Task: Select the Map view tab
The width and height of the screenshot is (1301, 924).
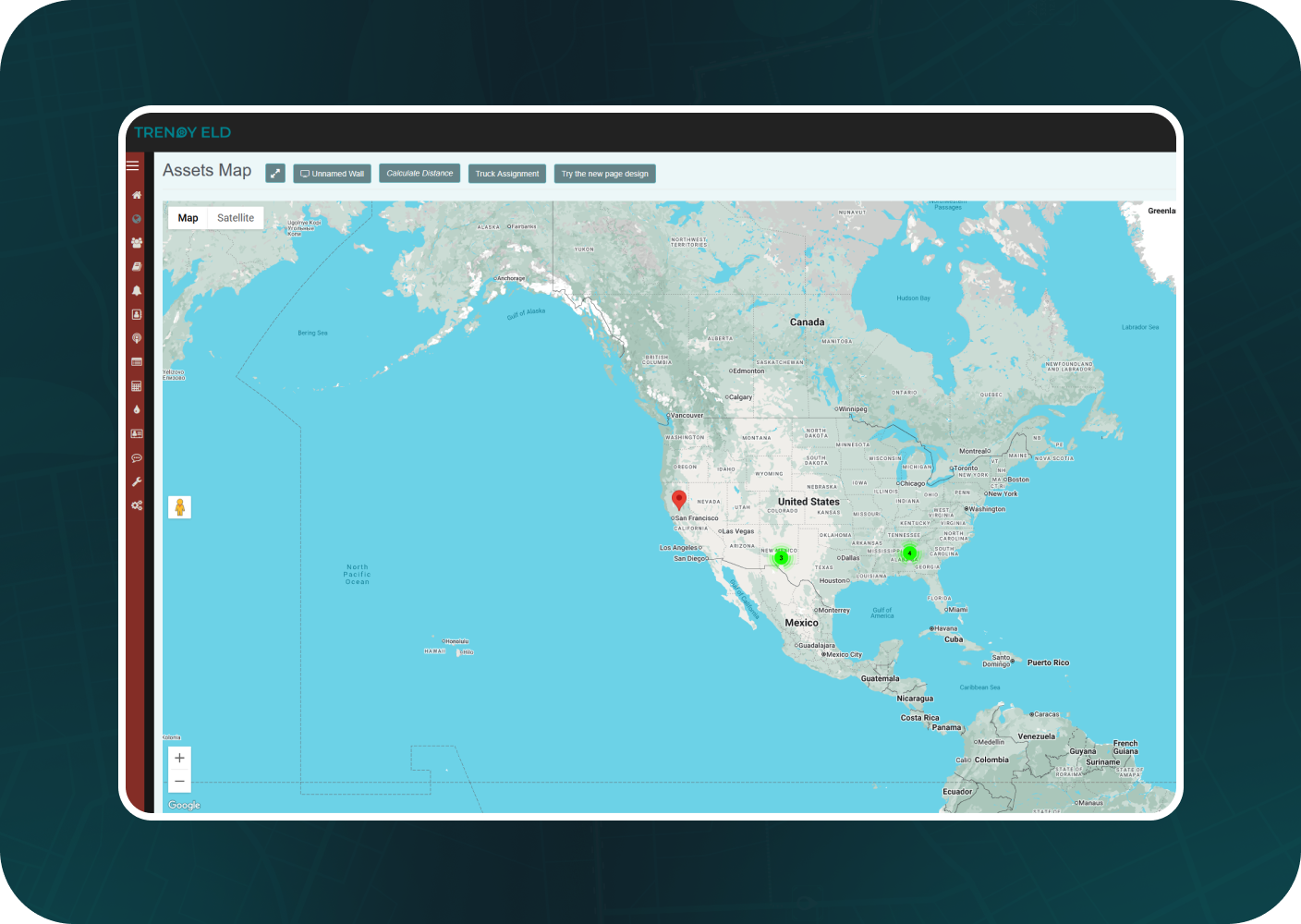Action: 188,218
